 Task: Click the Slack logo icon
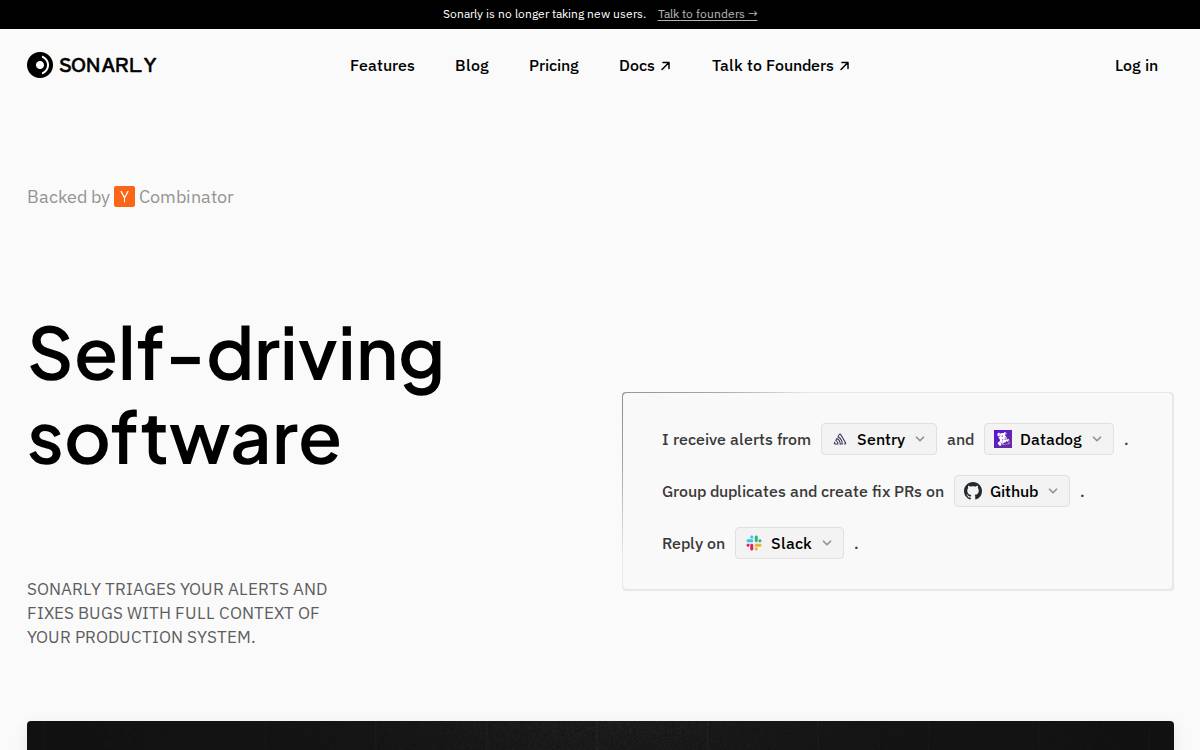754,543
